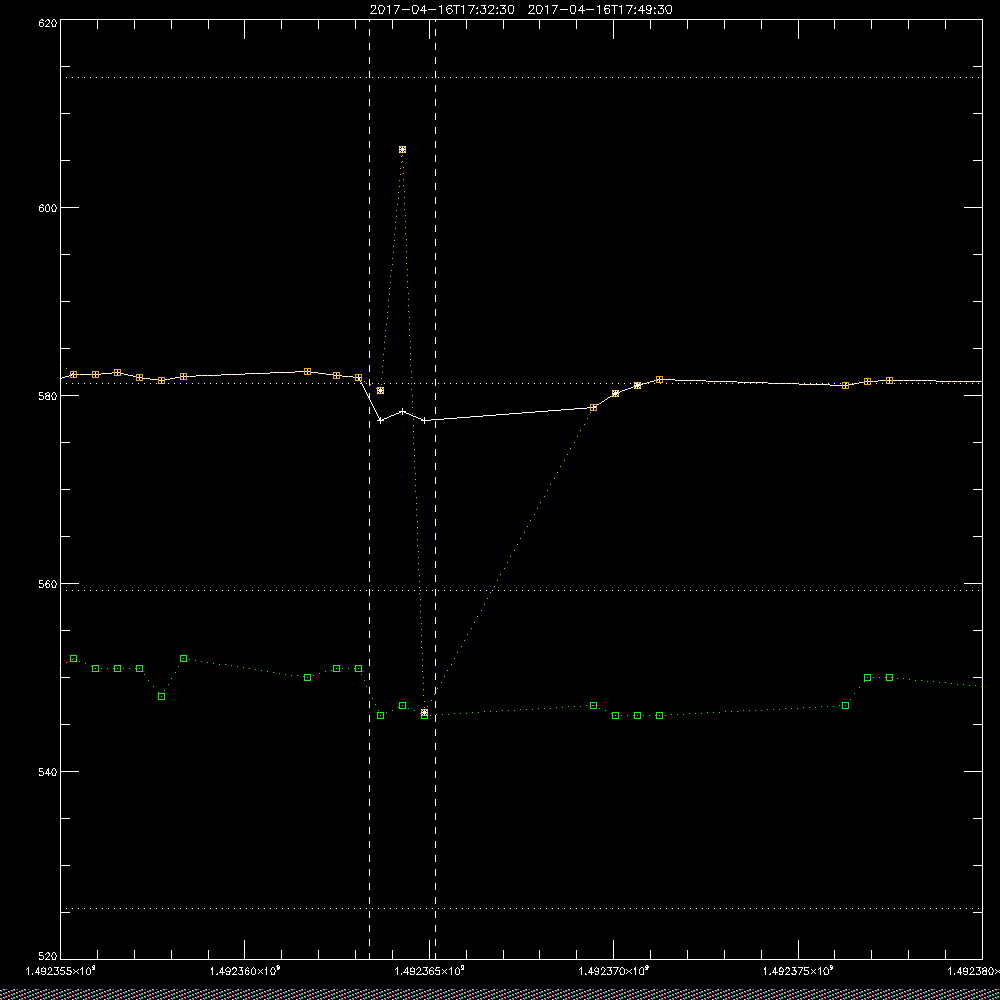
Task: Click the 1.492365×10⁹ x-axis label
Action: point(430,971)
